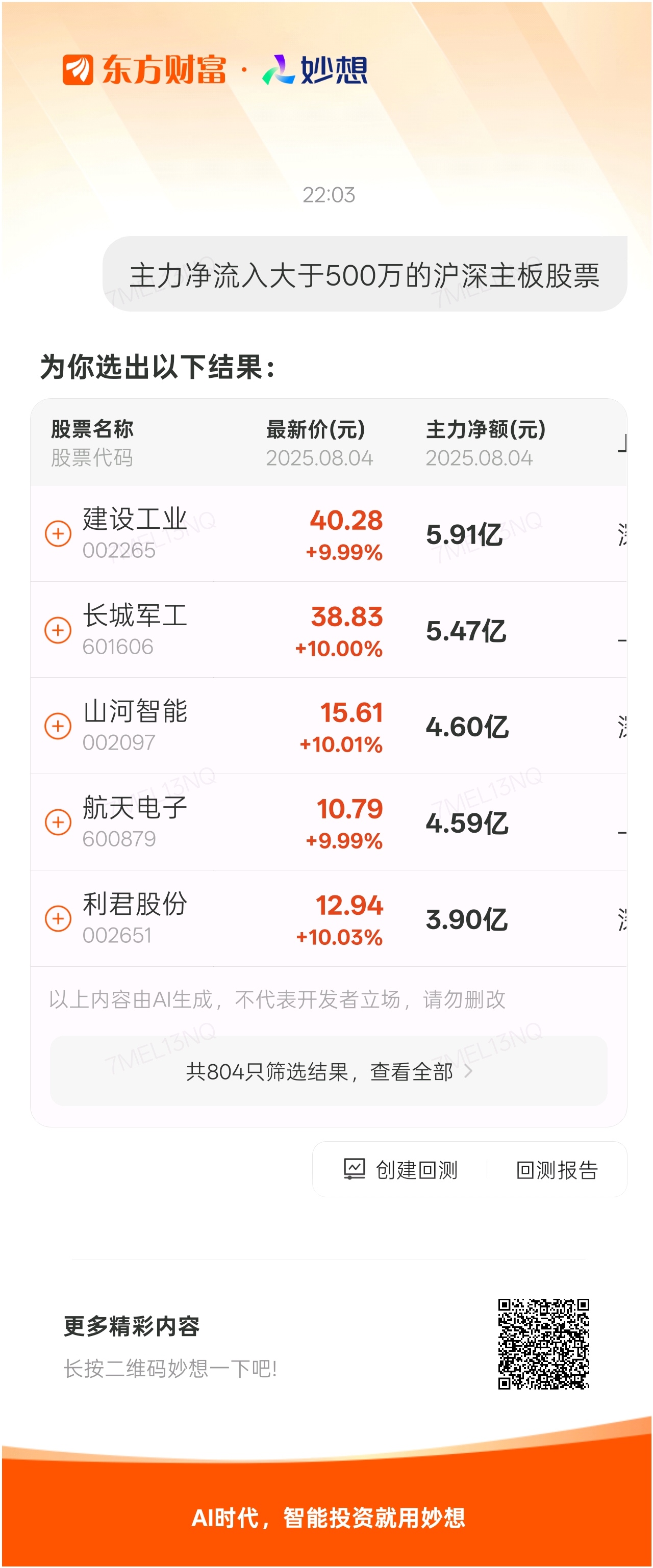The height and width of the screenshot is (1568, 653).
Task: Open 利君股份 main net amount 3.90亿
Action: tap(467, 920)
